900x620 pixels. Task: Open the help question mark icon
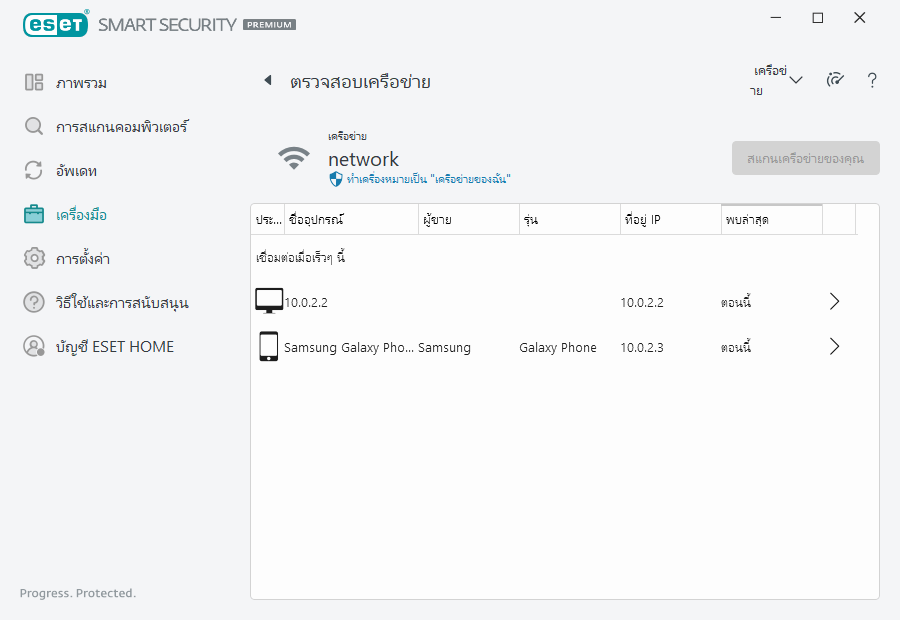coord(872,81)
